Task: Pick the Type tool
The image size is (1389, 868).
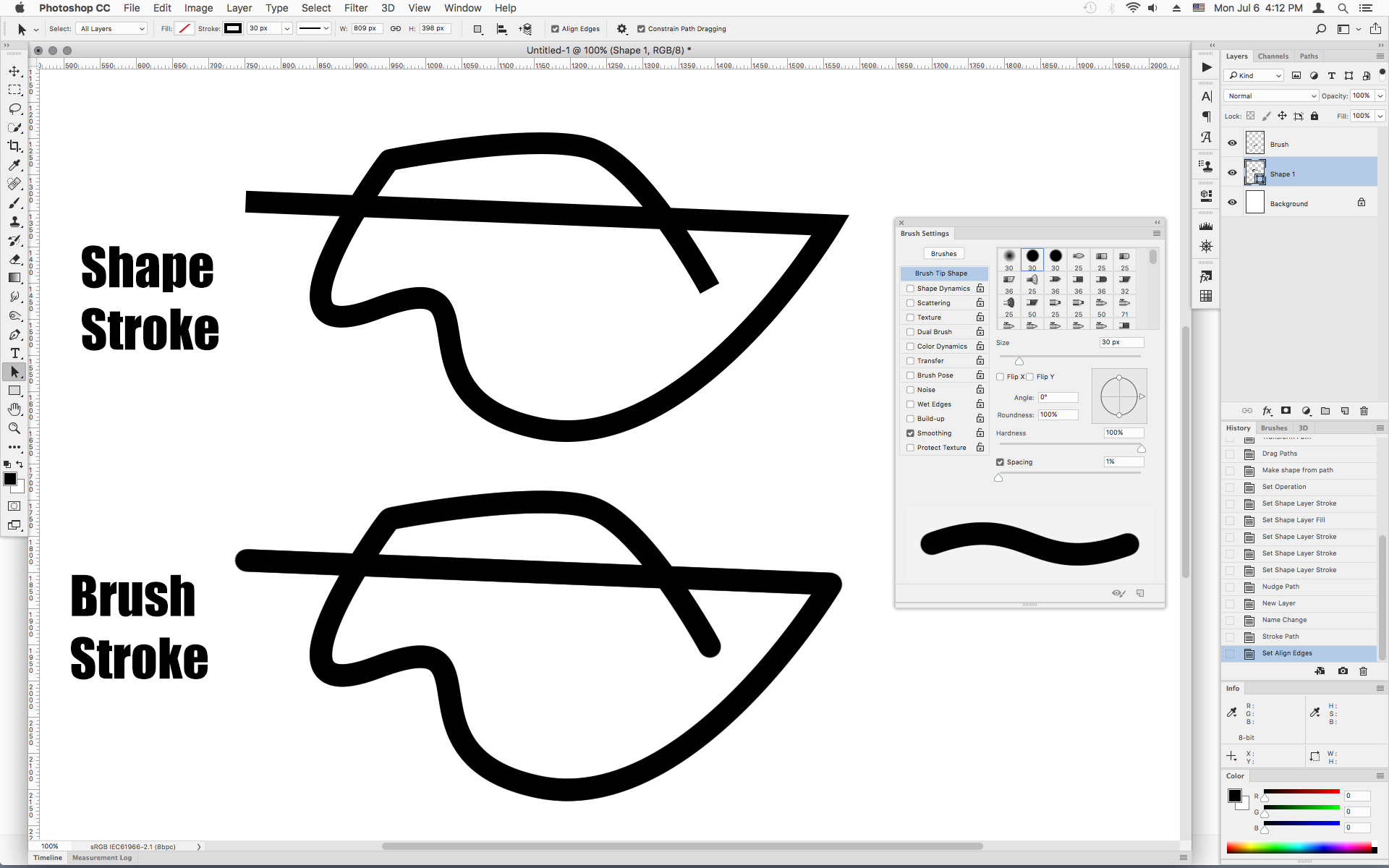Action: 14,354
